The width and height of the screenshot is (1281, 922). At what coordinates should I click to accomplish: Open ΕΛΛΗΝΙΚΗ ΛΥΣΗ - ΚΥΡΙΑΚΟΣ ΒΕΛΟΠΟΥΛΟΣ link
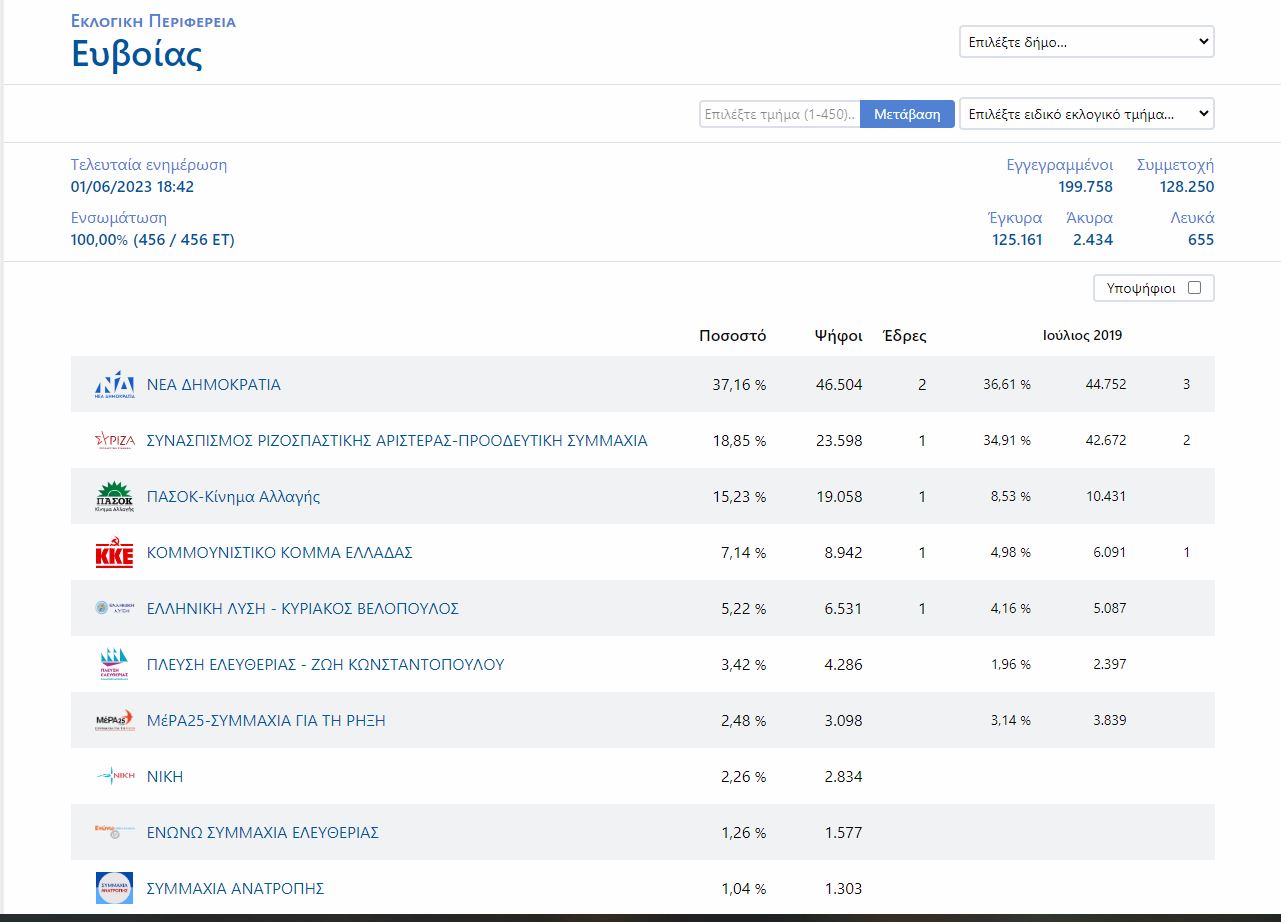(303, 609)
